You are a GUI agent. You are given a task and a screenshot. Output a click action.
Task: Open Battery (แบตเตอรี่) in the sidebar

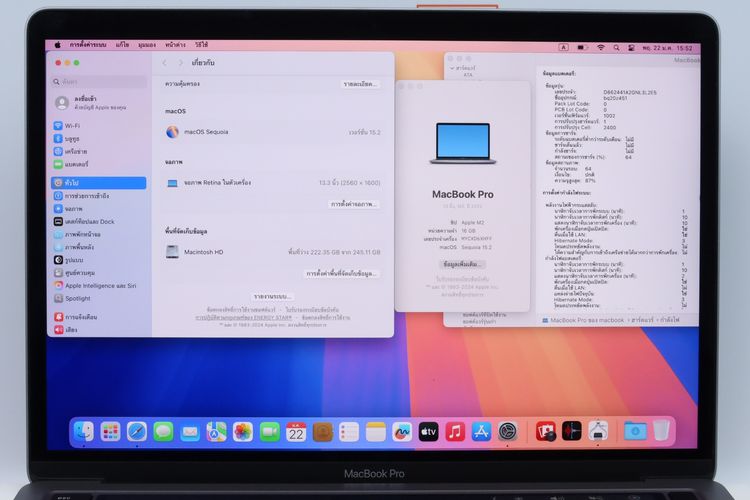[99, 164]
